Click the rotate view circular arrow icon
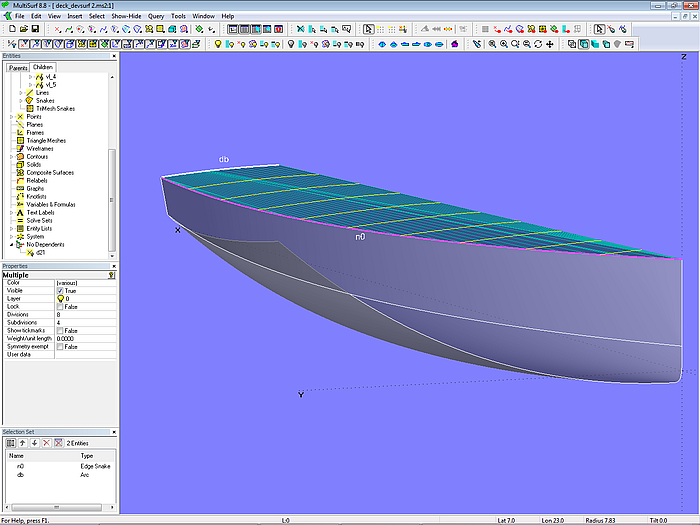This screenshot has height=525, width=700. coord(538,44)
